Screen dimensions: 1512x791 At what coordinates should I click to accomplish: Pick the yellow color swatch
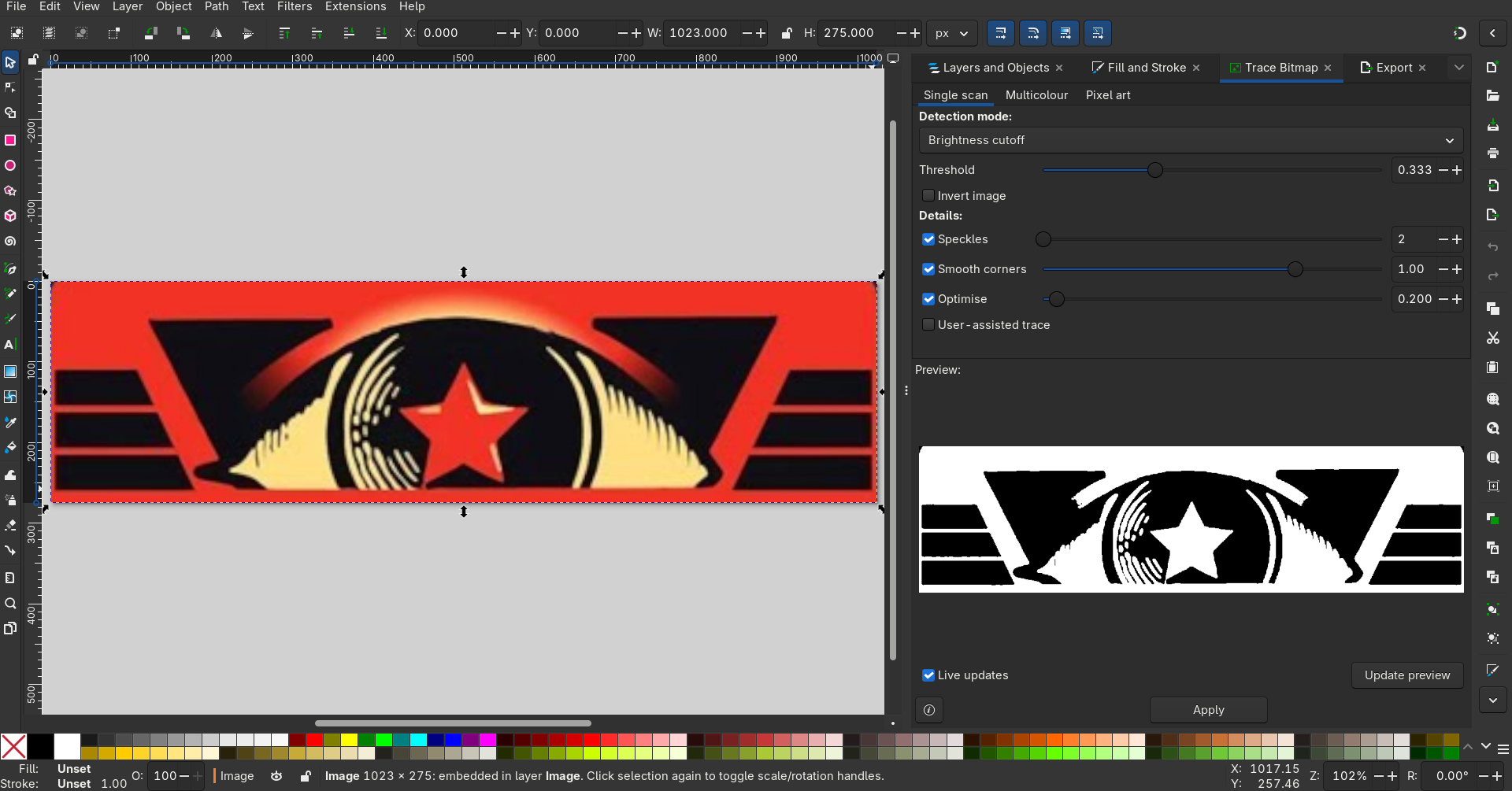click(x=349, y=740)
